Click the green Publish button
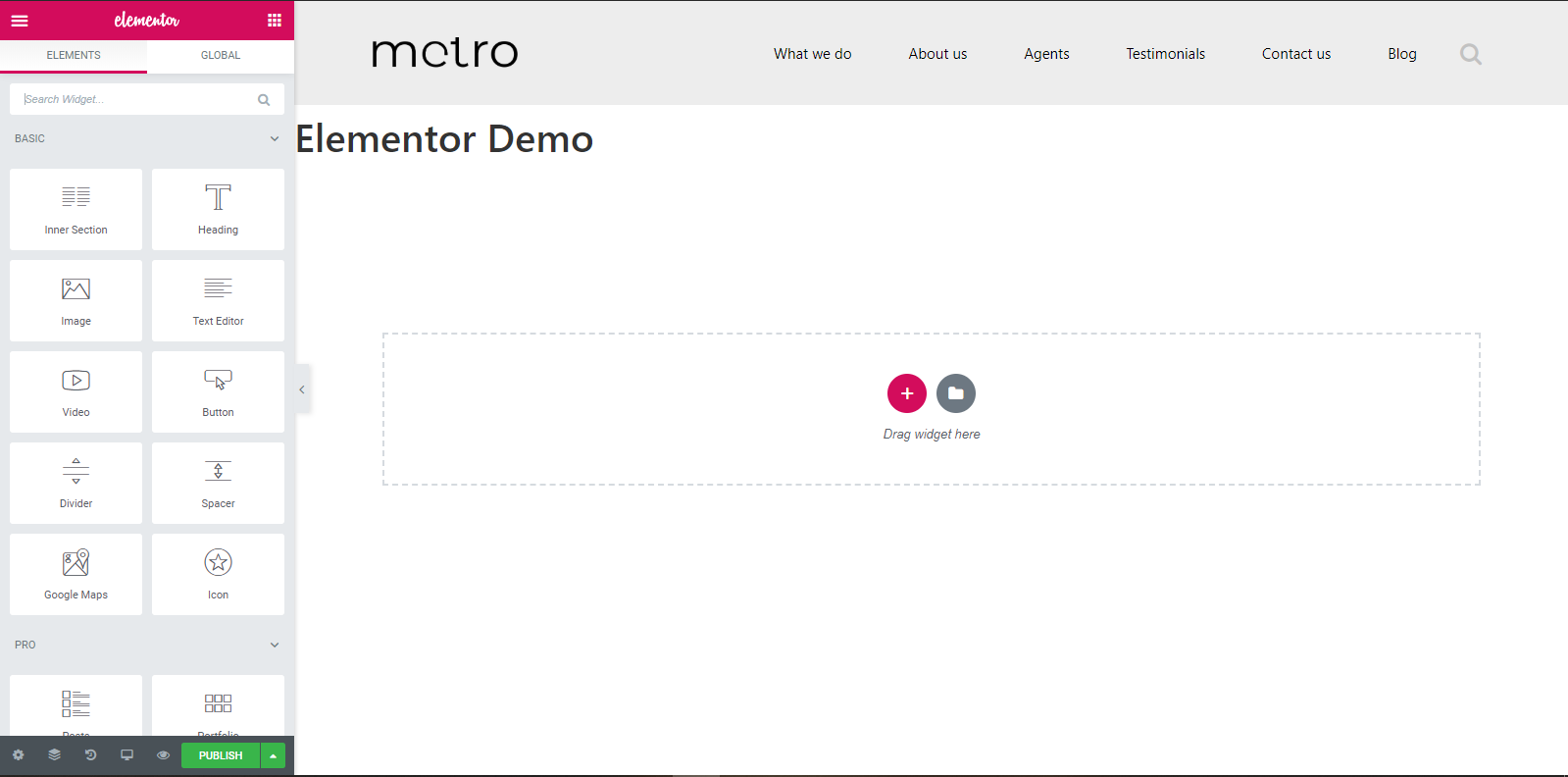The height and width of the screenshot is (777, 1568). 221,755
